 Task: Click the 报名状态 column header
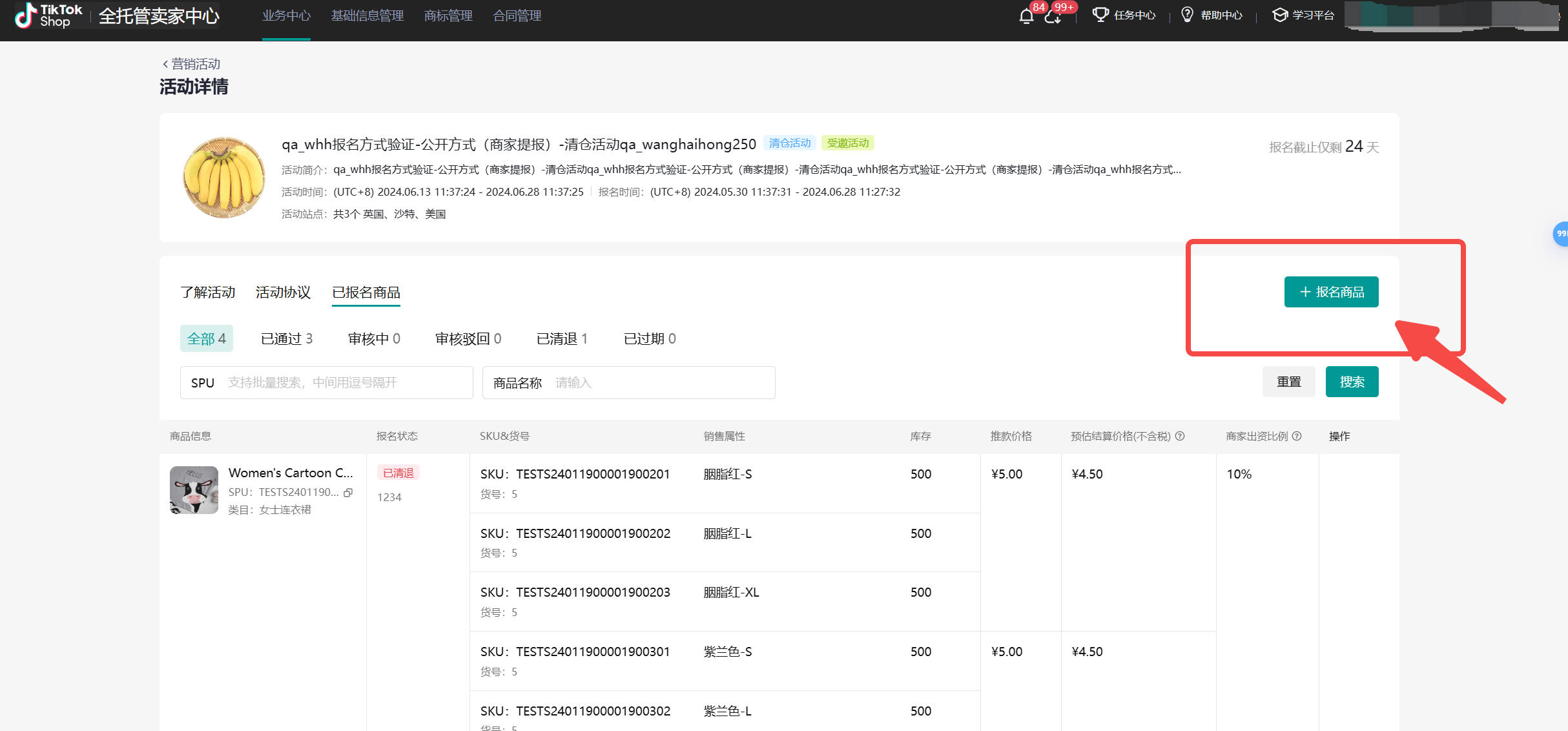(397, 436)
